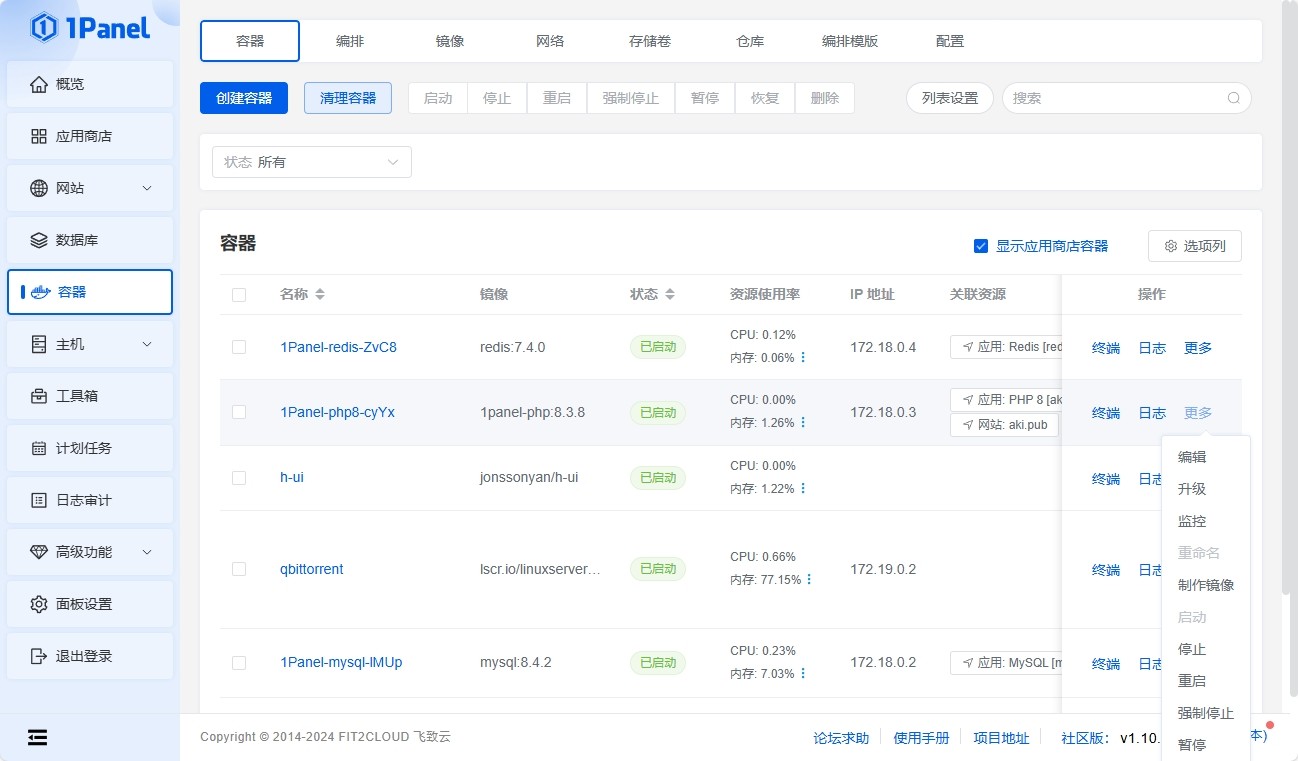This screenshot has width=1298, height=761.
Task: Click the 列表设置 button
Action: click(950, 98)
